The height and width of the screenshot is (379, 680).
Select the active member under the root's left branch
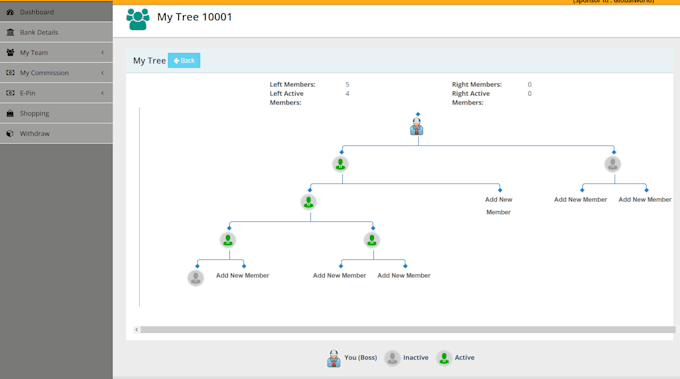coord(340,164)
